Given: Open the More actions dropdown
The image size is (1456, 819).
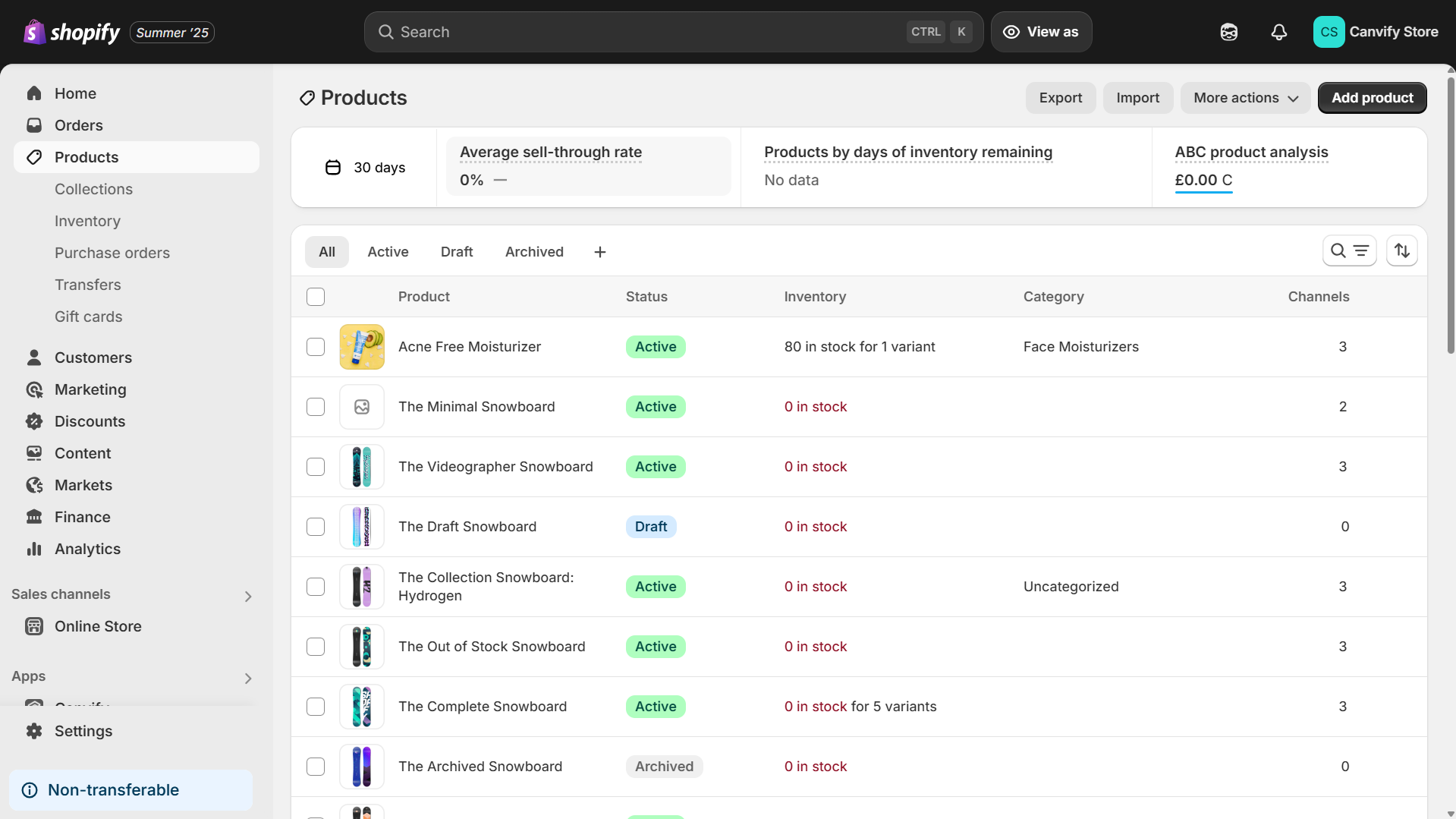Looking at the screenshot, I should click(1245, 98).
